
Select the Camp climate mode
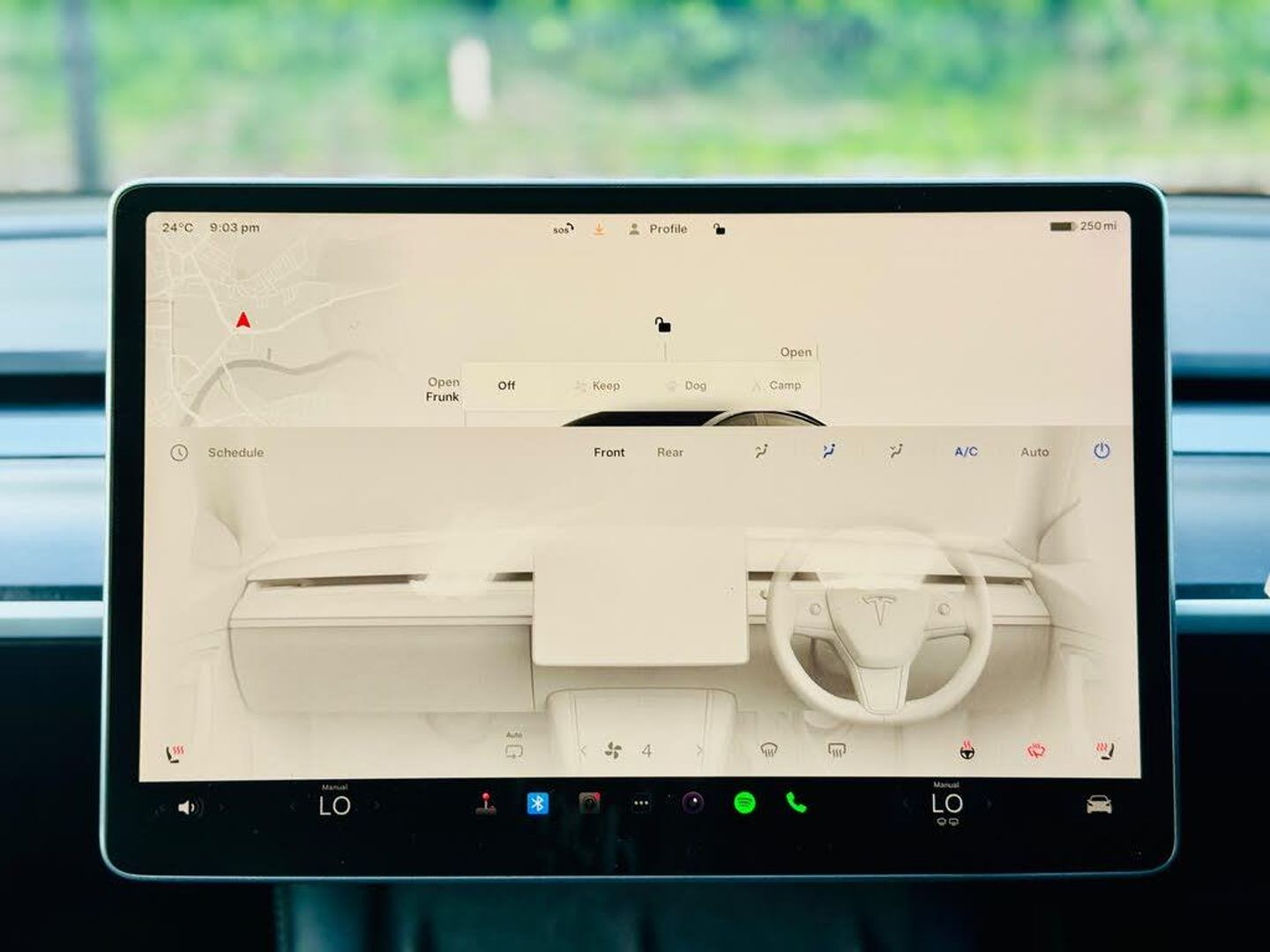point(776,385)
